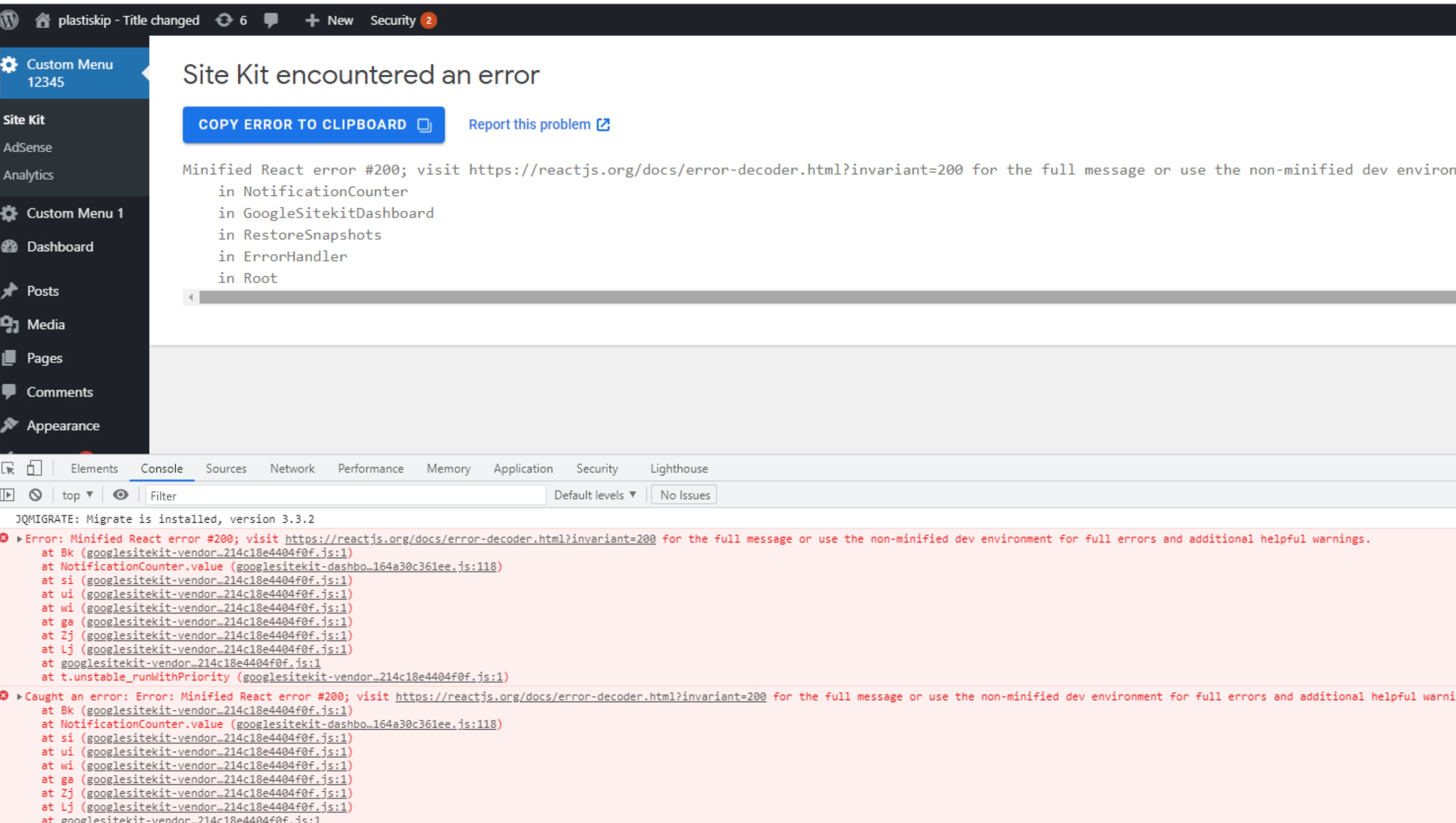Screen dimensions: 1456x823
Task: Open the AdSense submenu item
Action: pyautogui.click(x=28, y=148)
